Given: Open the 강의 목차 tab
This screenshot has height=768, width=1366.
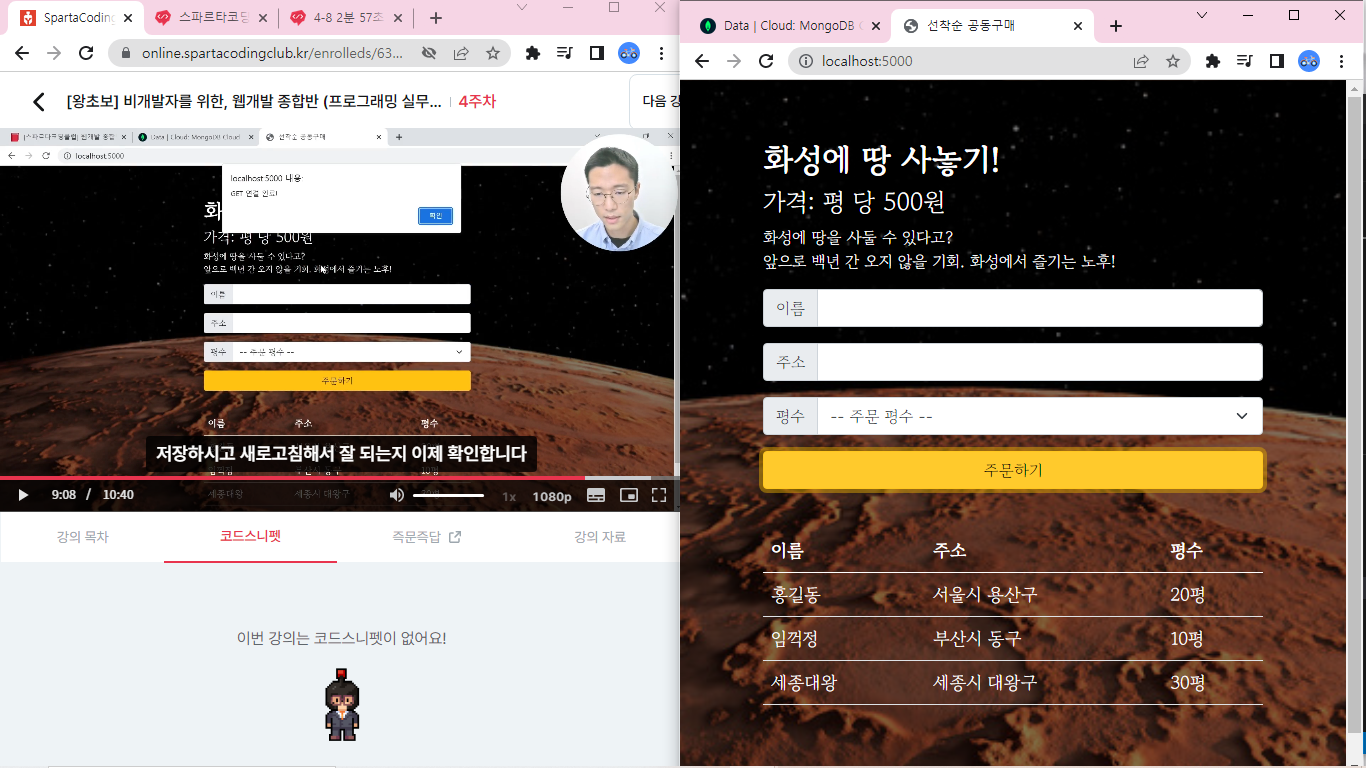Looking at the screenshot, I should coord(82,537).
